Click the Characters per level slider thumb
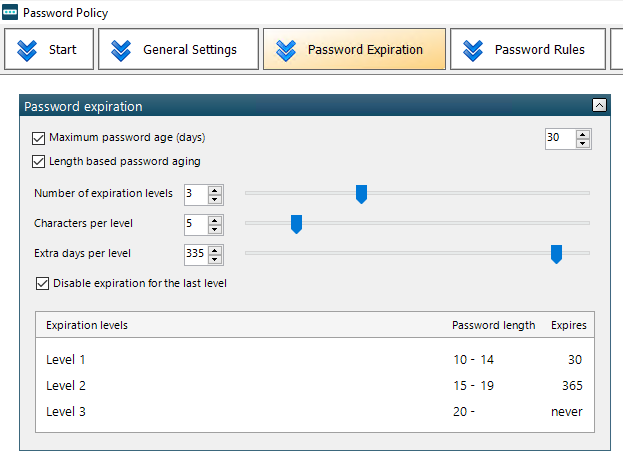The image size is (623, 459). [296, 225]
